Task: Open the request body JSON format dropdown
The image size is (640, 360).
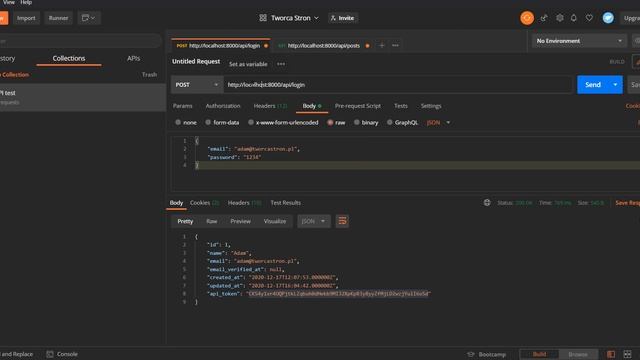Action: pos(438,122)
